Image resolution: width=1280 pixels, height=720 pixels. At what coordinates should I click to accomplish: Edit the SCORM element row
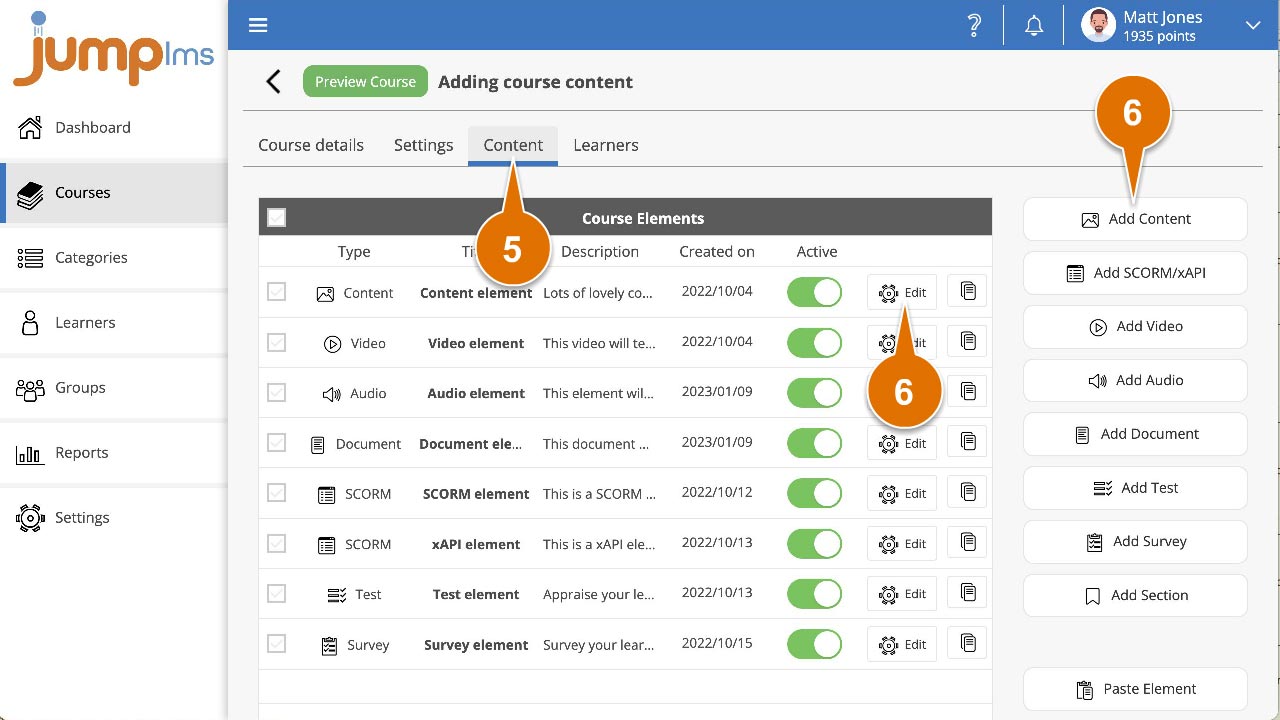[902, 493]
